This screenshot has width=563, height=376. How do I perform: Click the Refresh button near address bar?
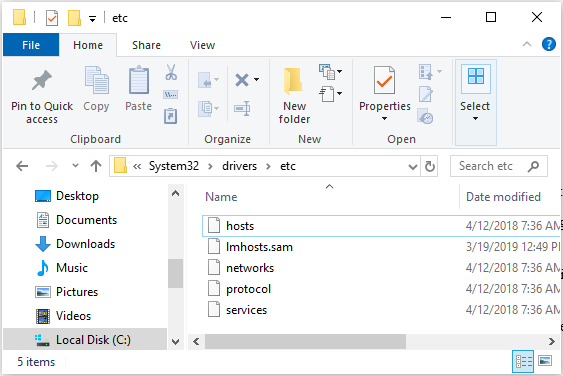pos(430,166)
